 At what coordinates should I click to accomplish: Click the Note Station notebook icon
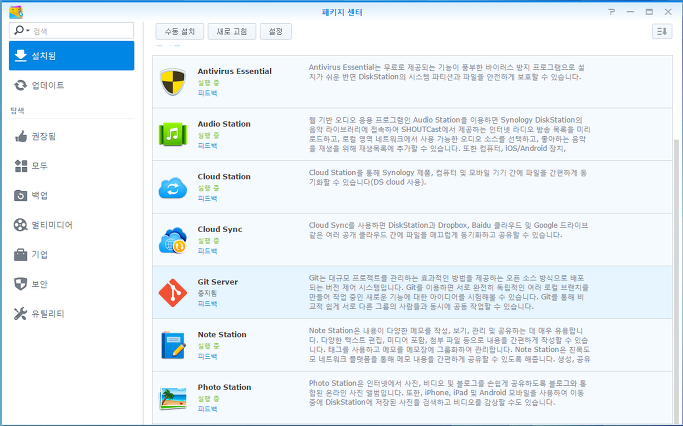pos(173,345)
